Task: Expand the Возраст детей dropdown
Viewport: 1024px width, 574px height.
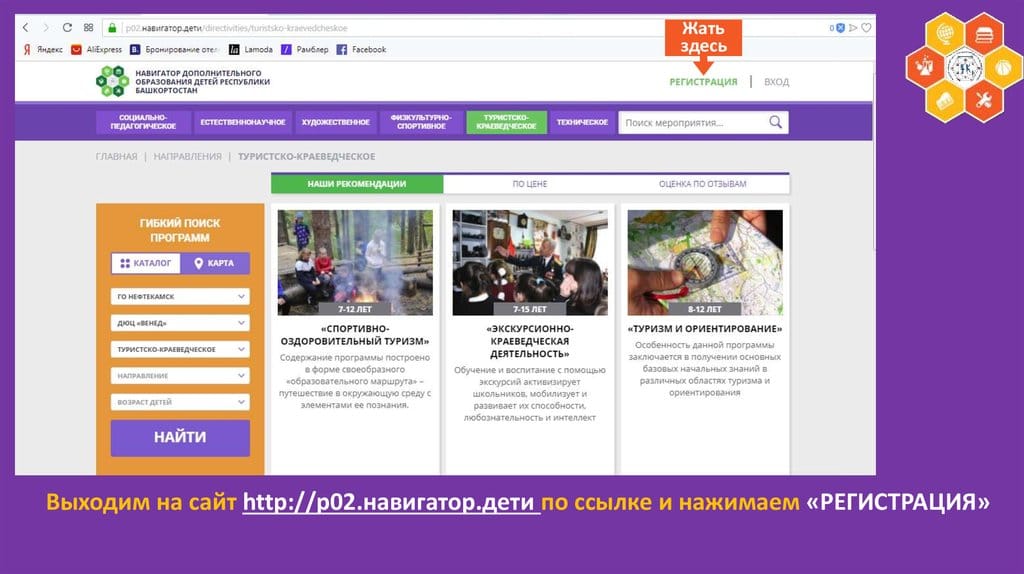Action: [180, 402]
